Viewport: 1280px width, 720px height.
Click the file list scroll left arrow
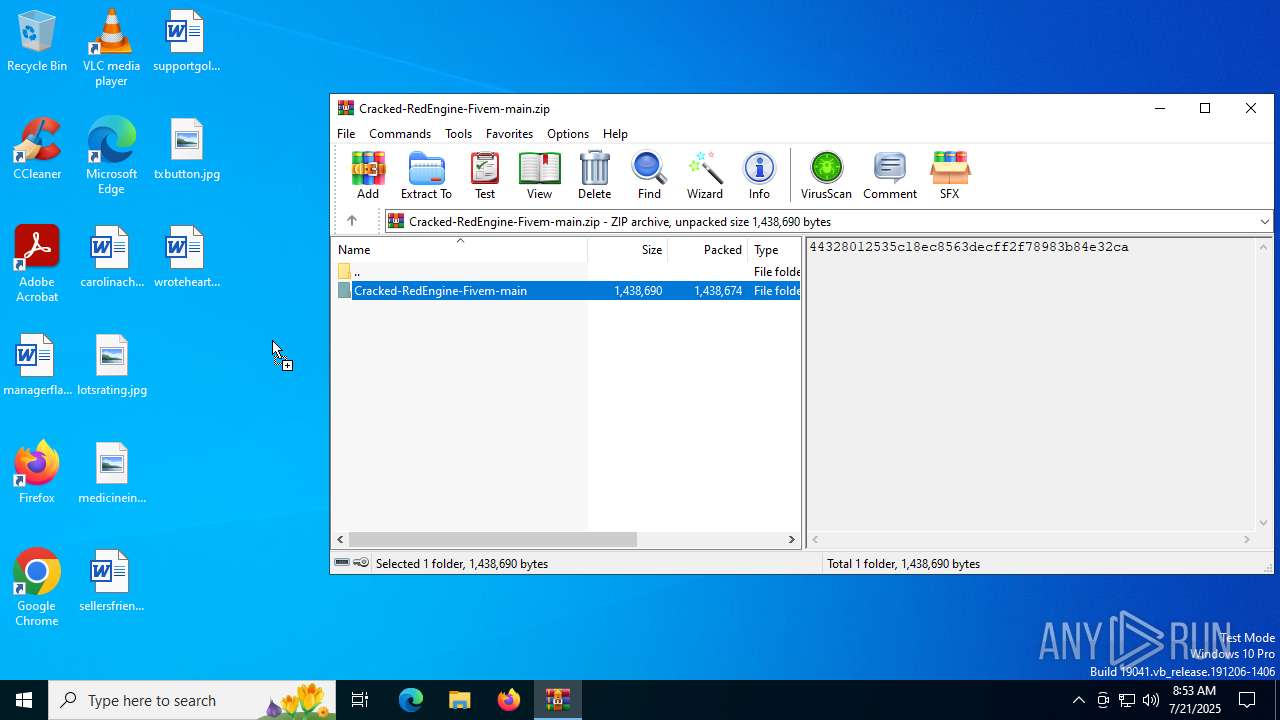coord(340,539)
